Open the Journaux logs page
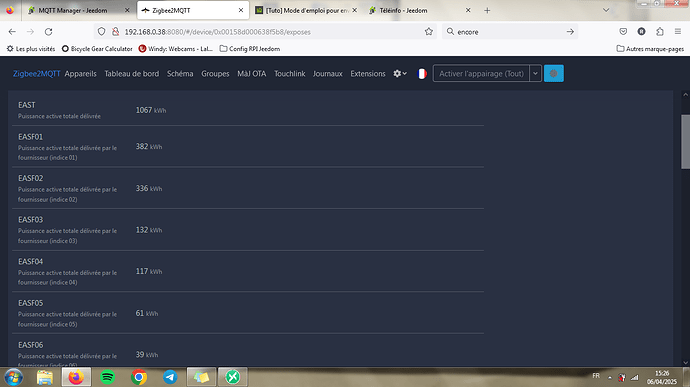 [x=327, y=74]
